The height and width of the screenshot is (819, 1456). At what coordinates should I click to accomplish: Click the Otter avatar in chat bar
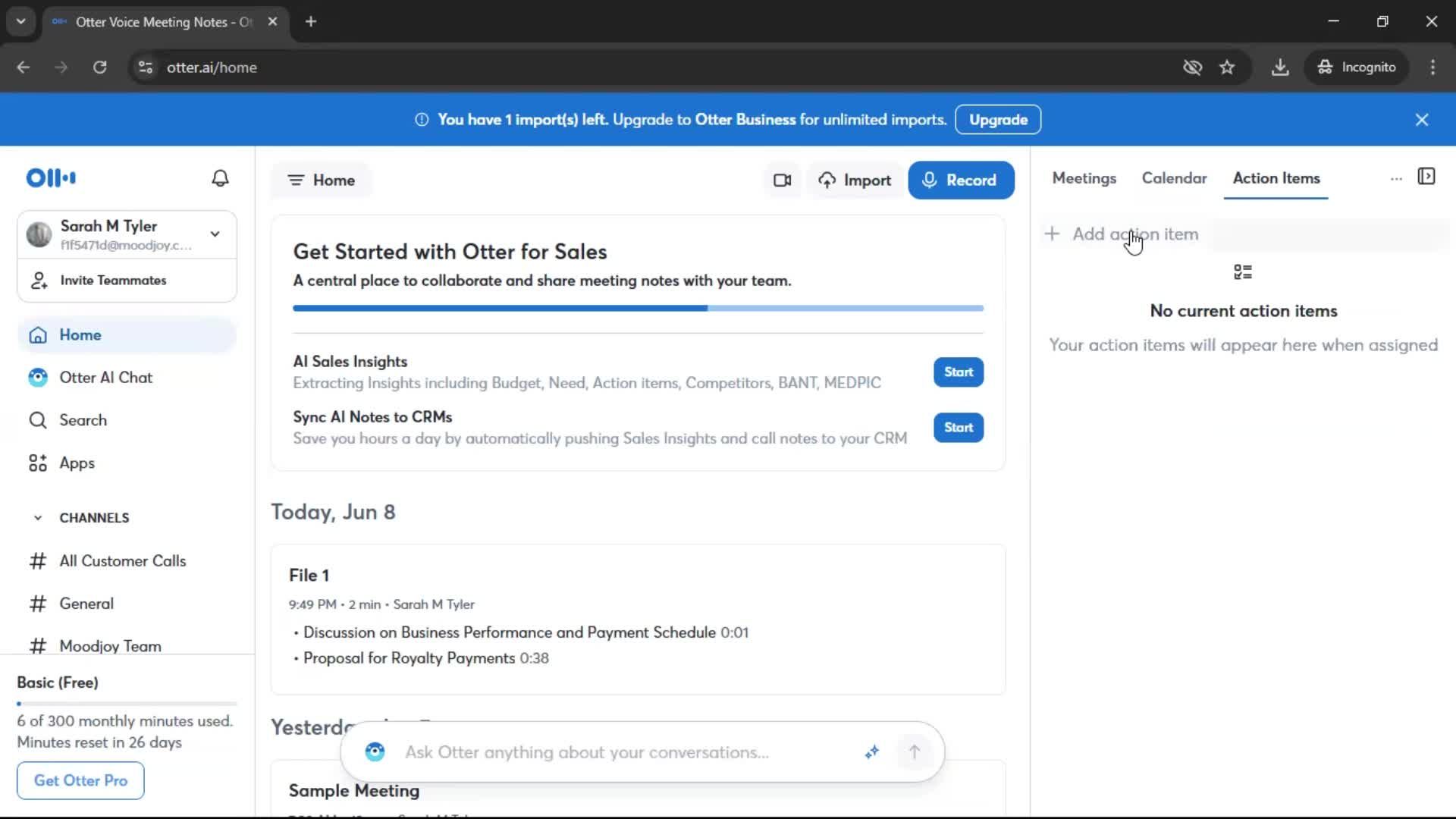pos(375,752)
